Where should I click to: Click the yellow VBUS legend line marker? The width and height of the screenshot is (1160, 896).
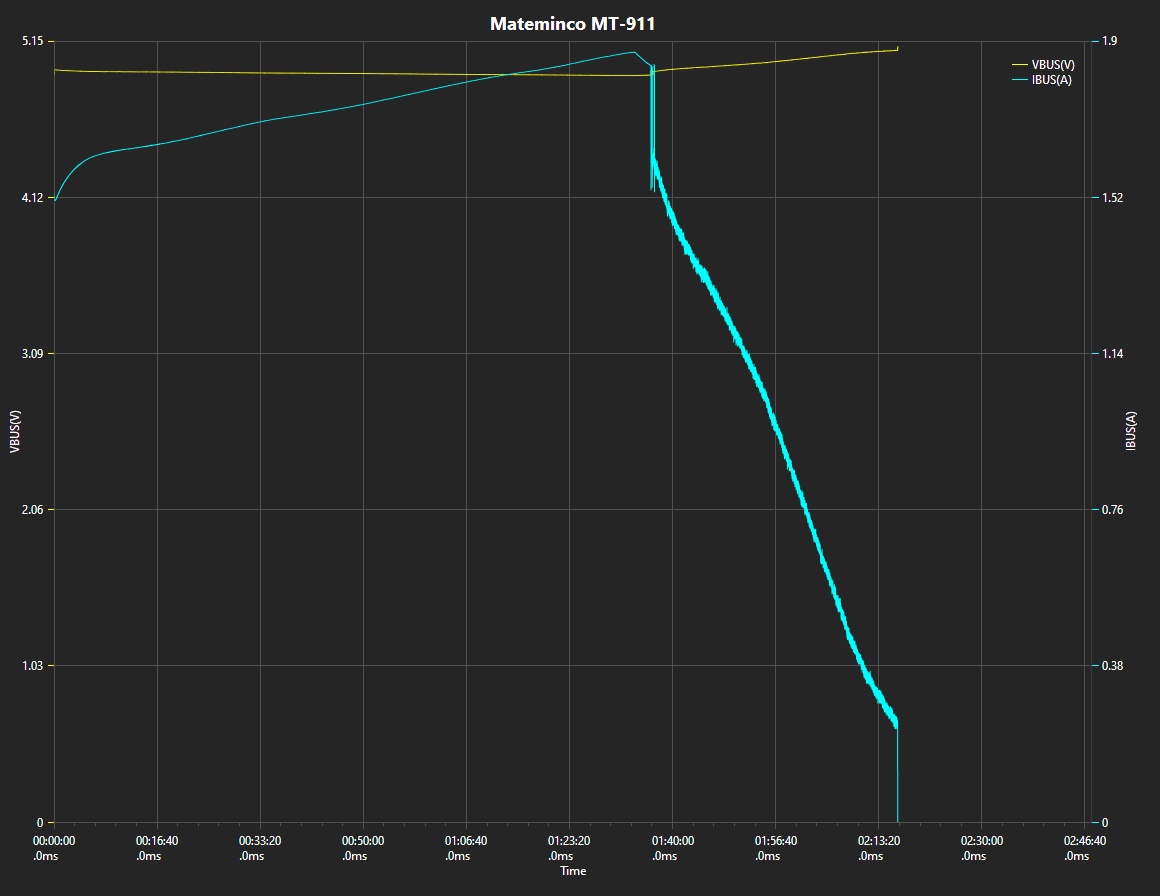pos(1019,65)
